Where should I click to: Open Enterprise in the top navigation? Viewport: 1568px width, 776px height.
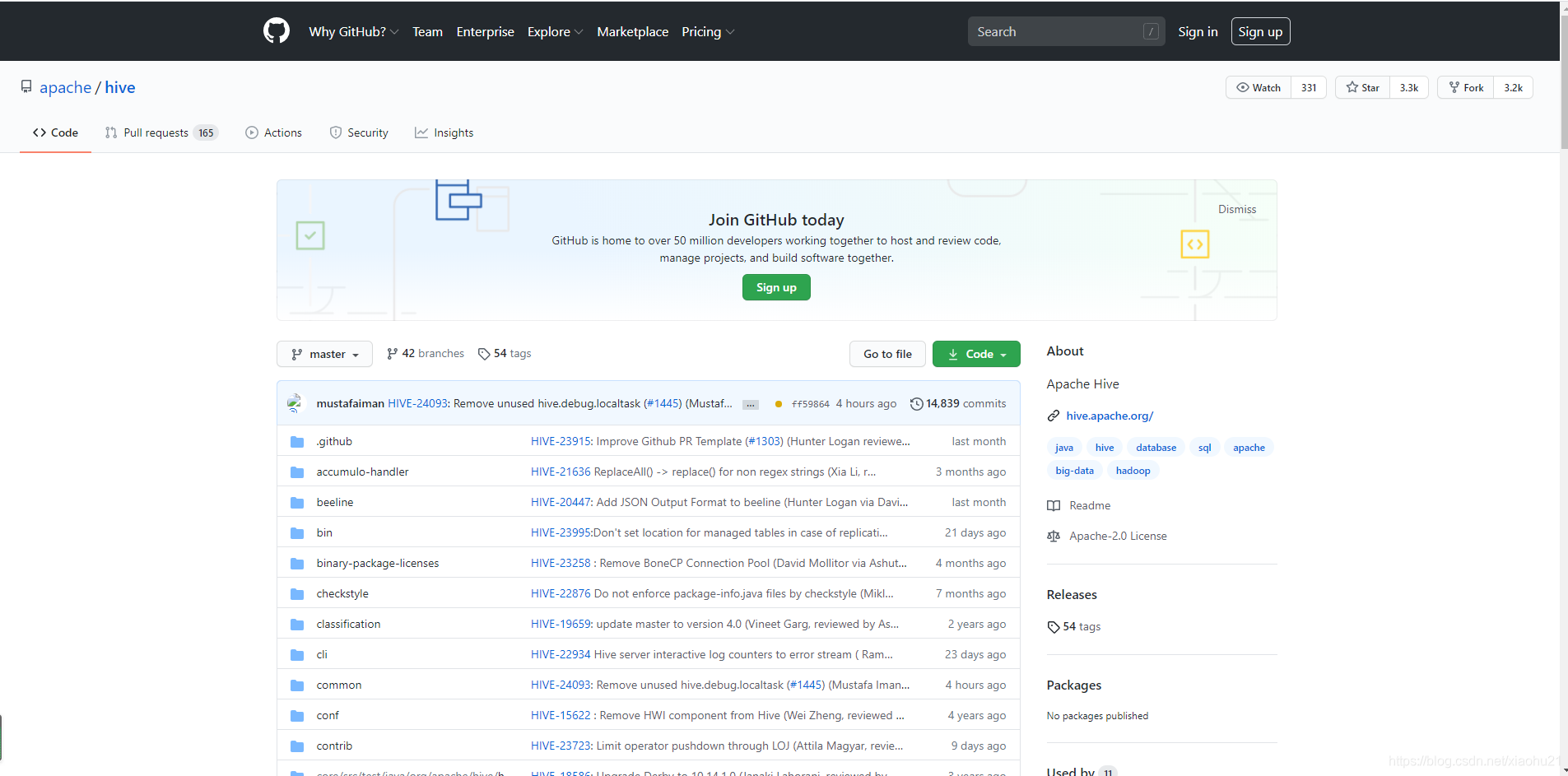point(485,31)
